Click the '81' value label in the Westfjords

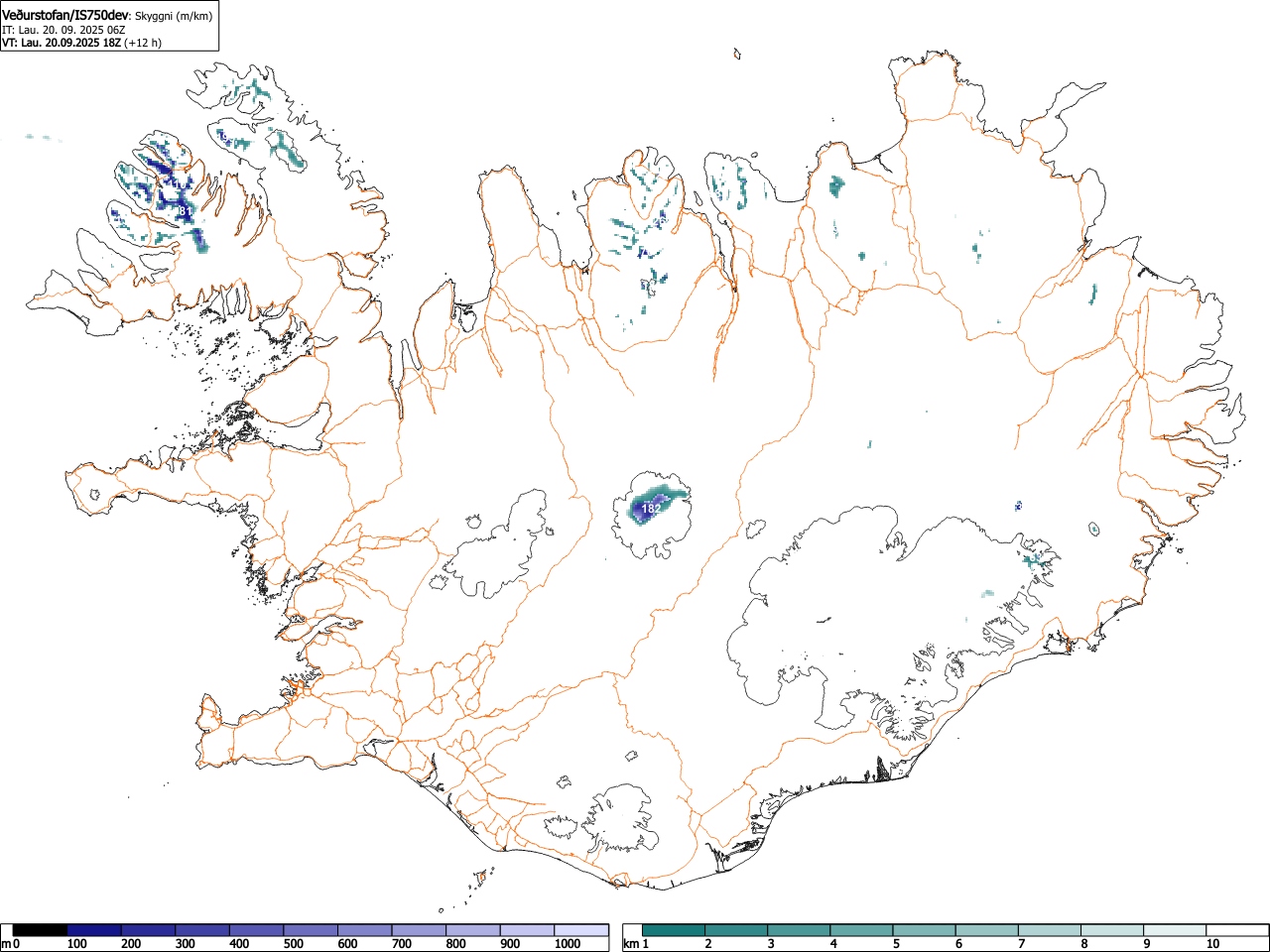pyautogui.click(x=185, y=211)
